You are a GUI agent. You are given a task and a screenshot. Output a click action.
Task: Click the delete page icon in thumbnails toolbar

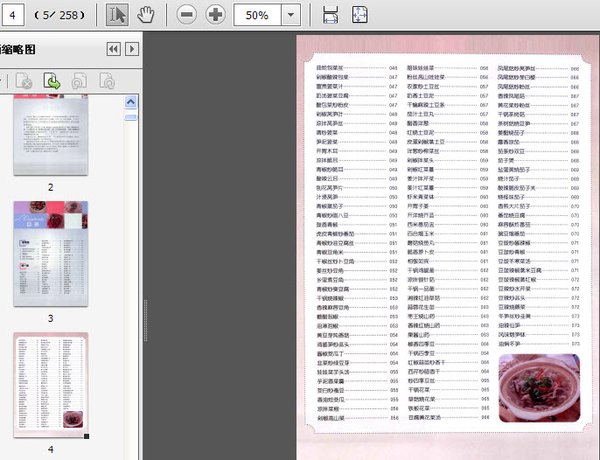(23, 81)
